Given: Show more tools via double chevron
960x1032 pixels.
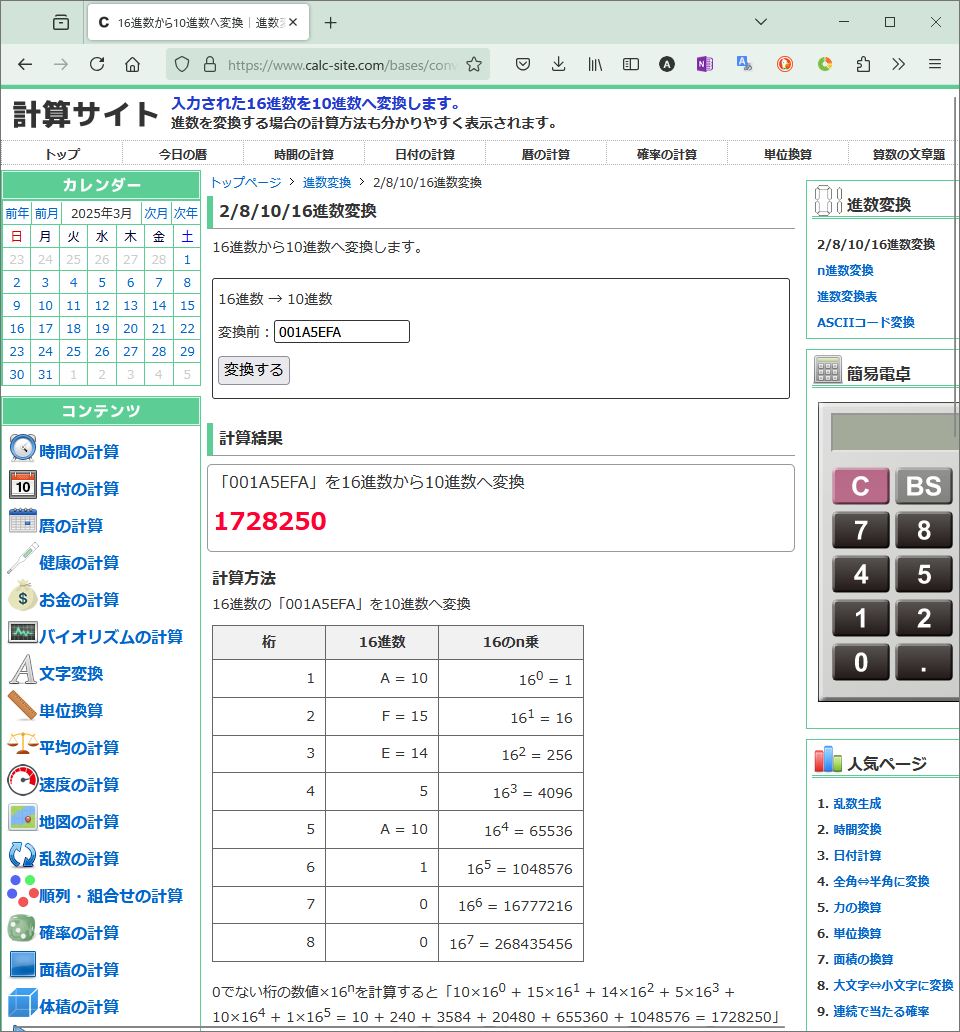Looking at the screenshot, I should tap(899, 64).
